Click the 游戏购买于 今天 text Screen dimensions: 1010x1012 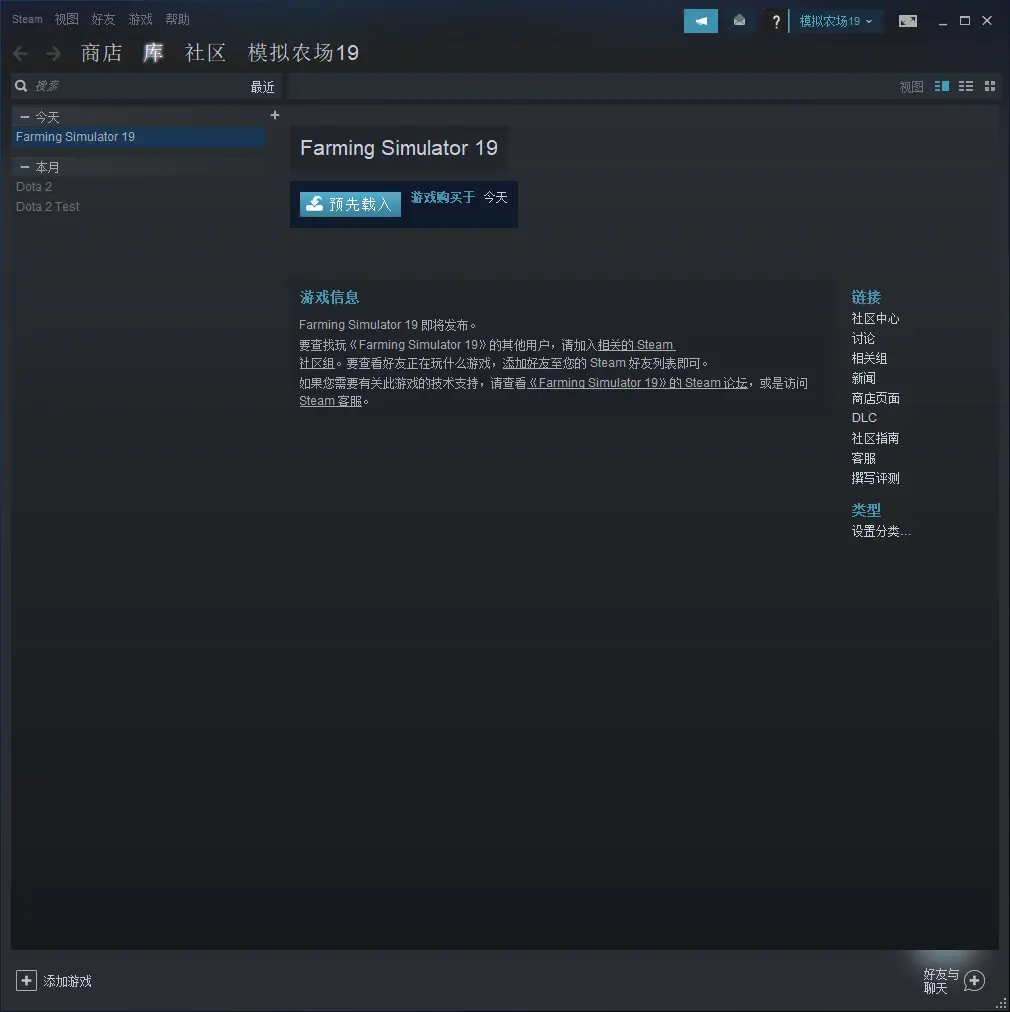pyautogui.click(x=459, y=197)
